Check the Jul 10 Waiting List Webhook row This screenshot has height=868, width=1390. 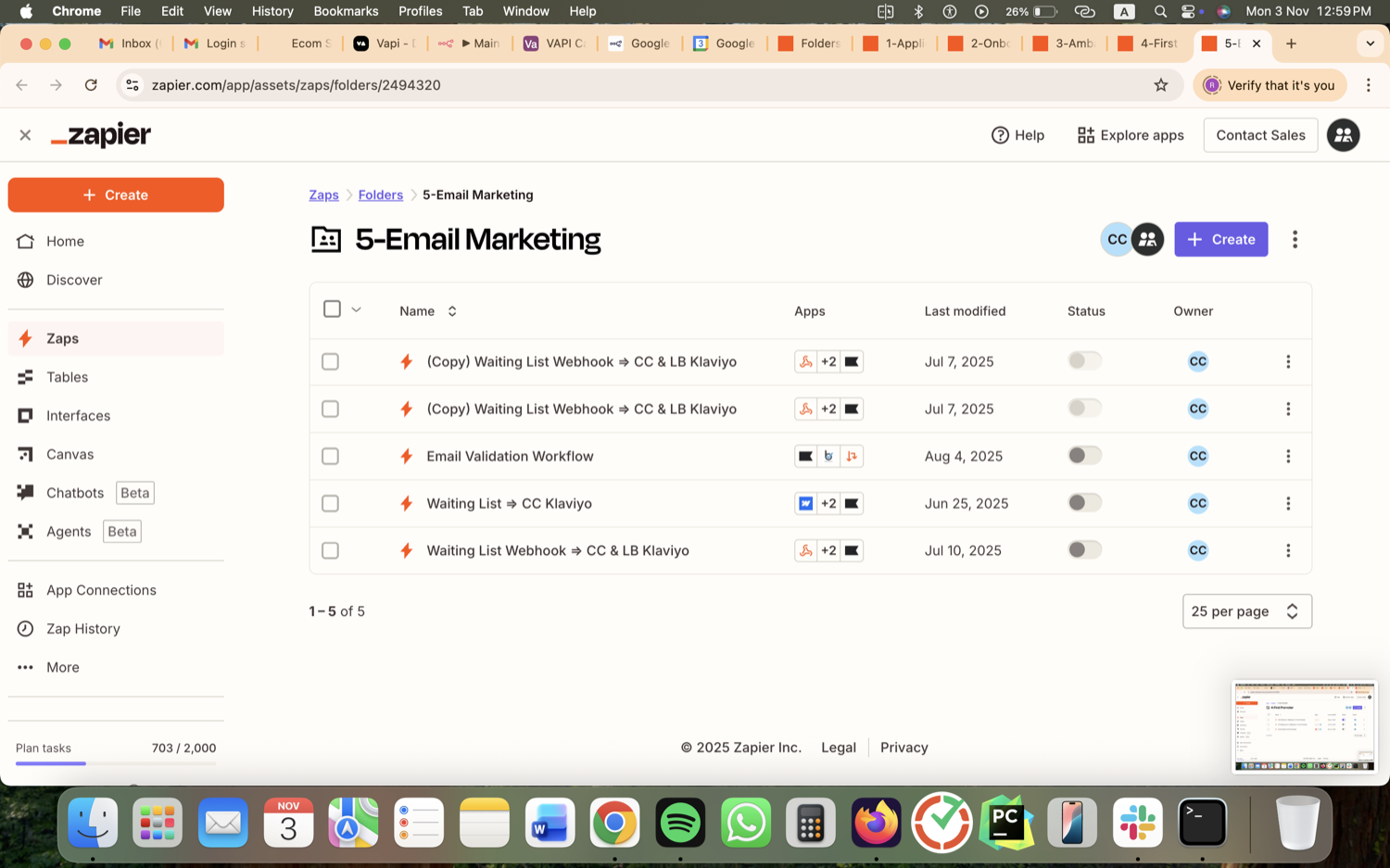(330, 550)
